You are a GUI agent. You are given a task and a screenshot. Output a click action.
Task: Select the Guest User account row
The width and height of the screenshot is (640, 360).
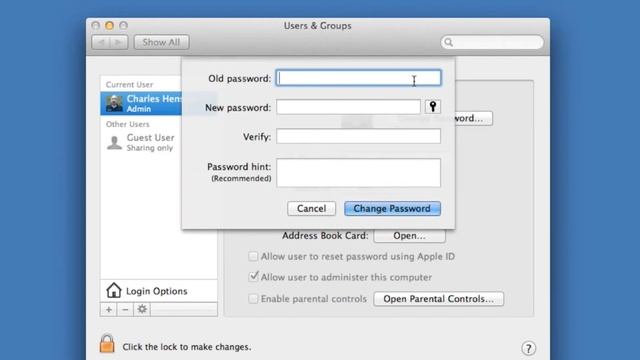click(x=141, y=142)
